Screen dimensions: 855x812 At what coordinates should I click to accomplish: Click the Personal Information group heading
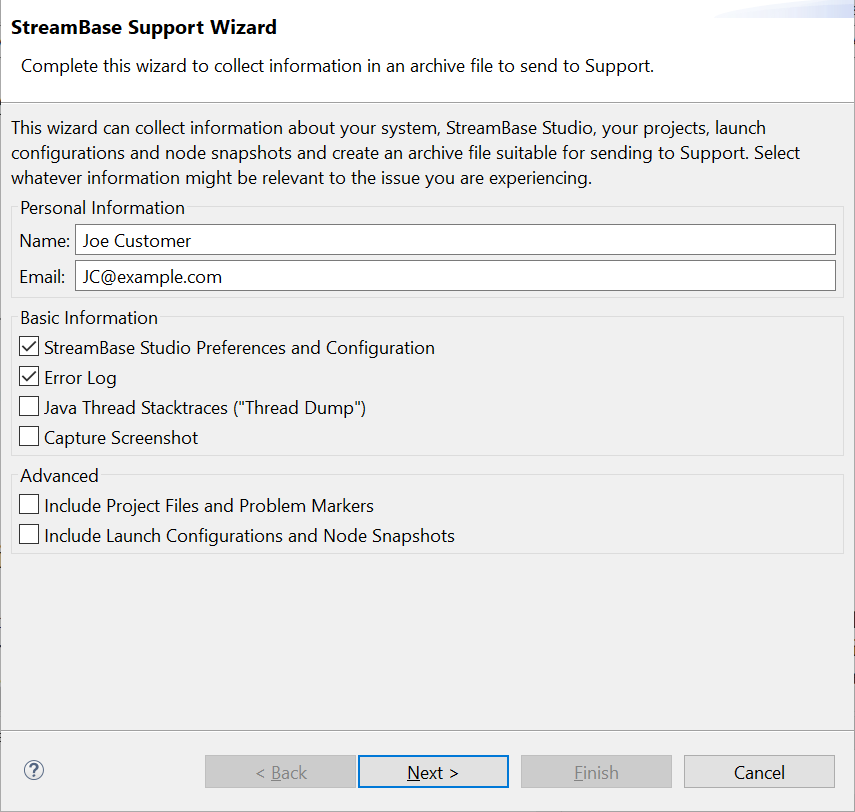click(x=102, y=208)
